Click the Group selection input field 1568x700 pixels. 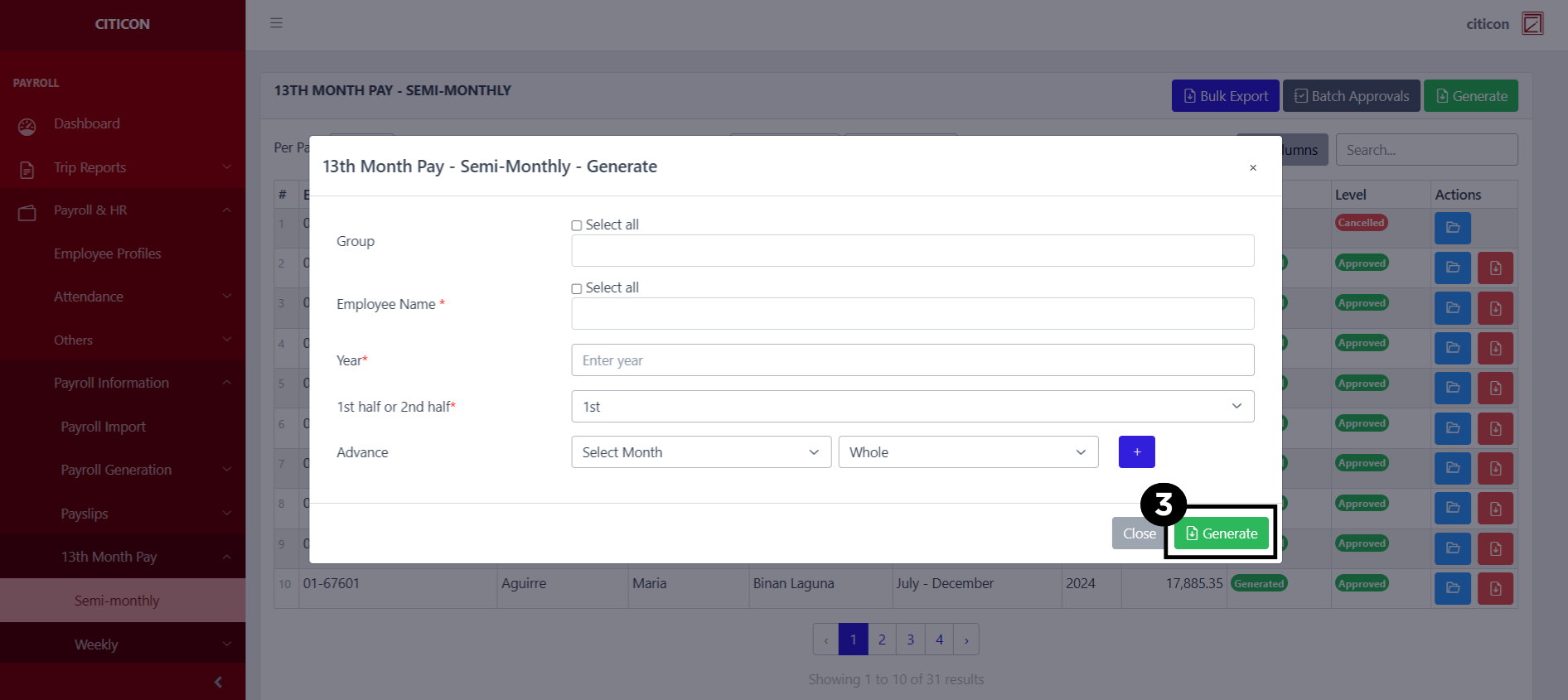(912, 251)
